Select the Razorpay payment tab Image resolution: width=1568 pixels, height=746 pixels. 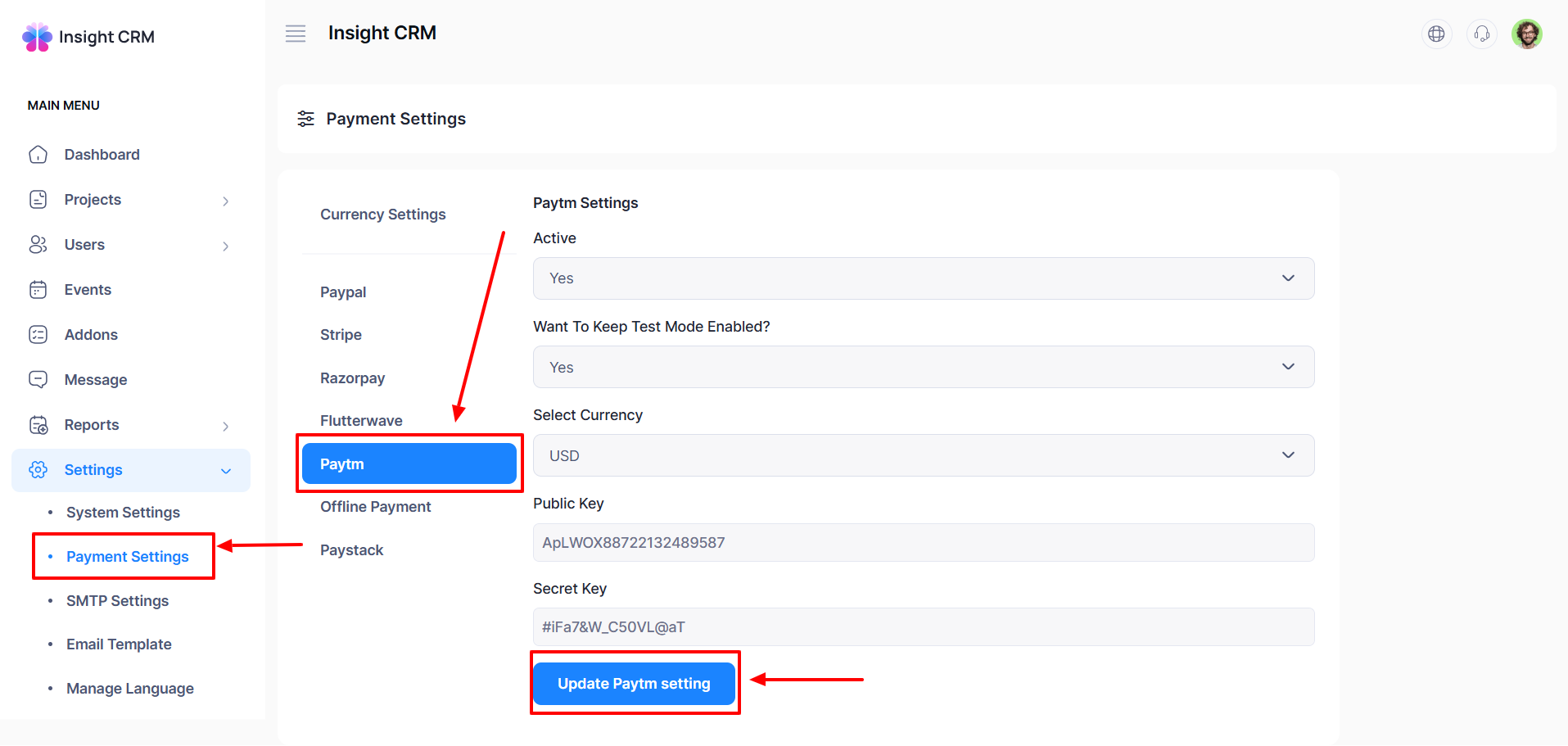coord(352,378)
